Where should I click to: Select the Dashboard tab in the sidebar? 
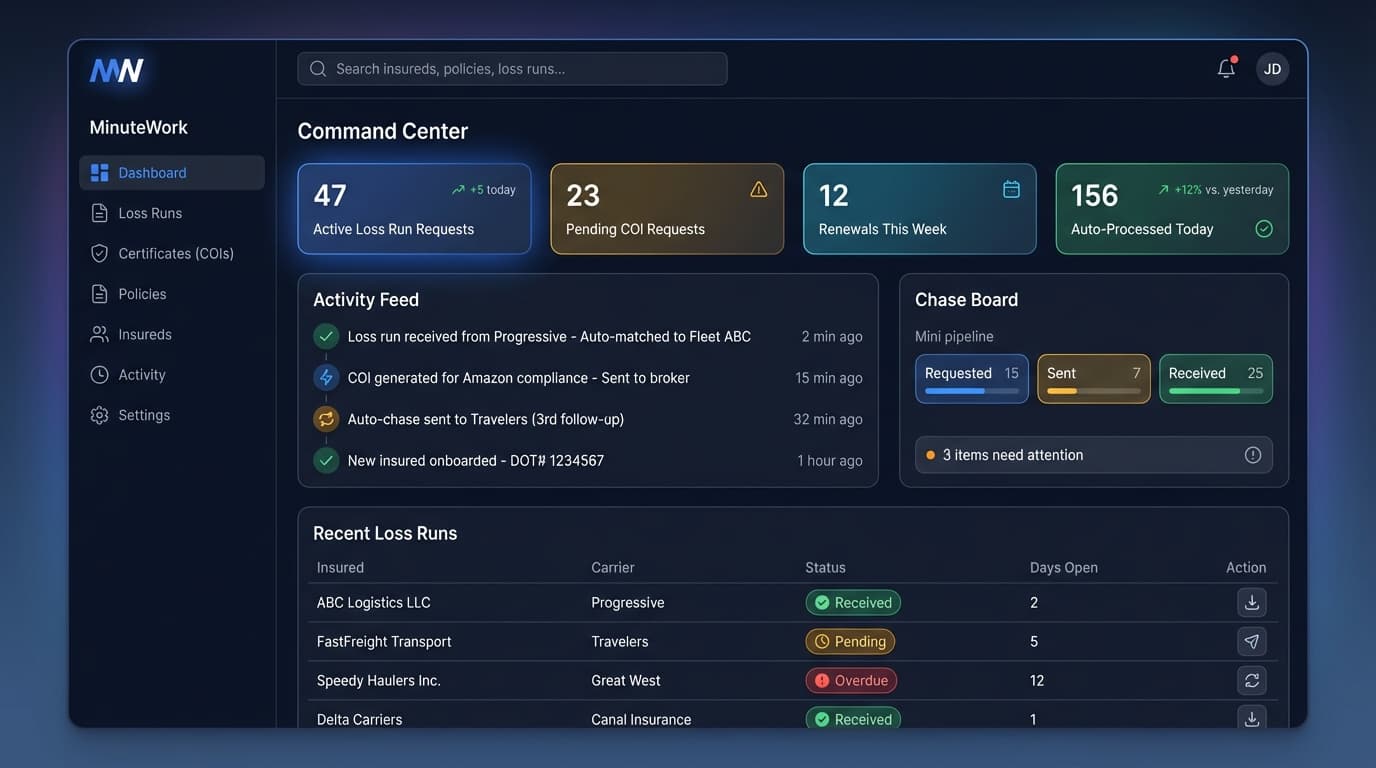[x=152, y=172]
